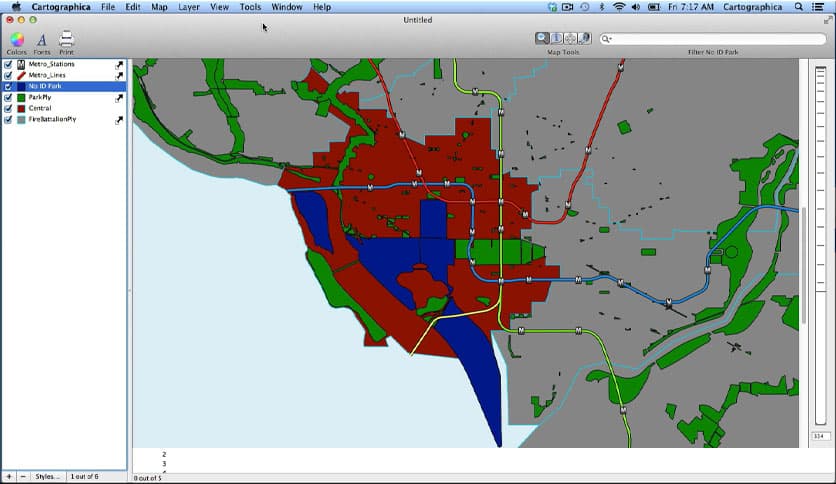Click the '0 out of 5' selection status

(x=147, y=478)
